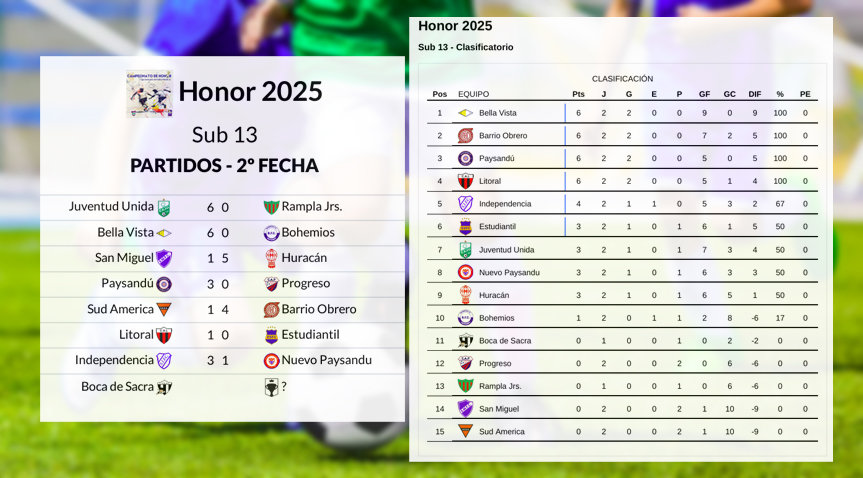Click the Estudiantil crest in match list
863x478 pixels.
[271, 335]
